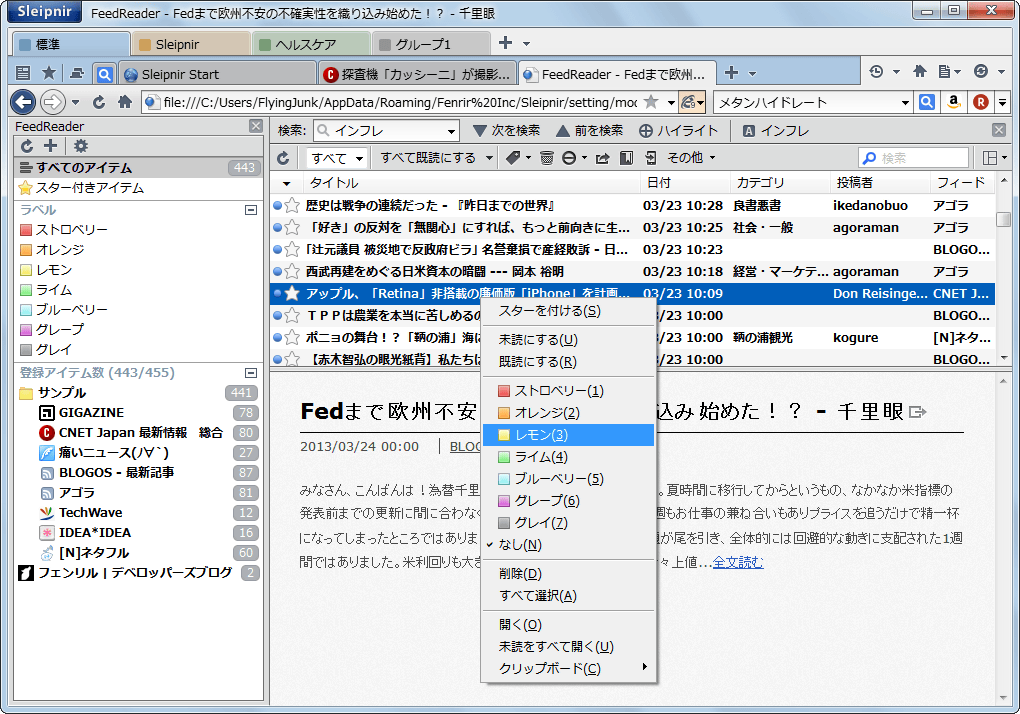Close the FeedReader sidebar panel
The image size is (1020, 714).
click(256, 126)
